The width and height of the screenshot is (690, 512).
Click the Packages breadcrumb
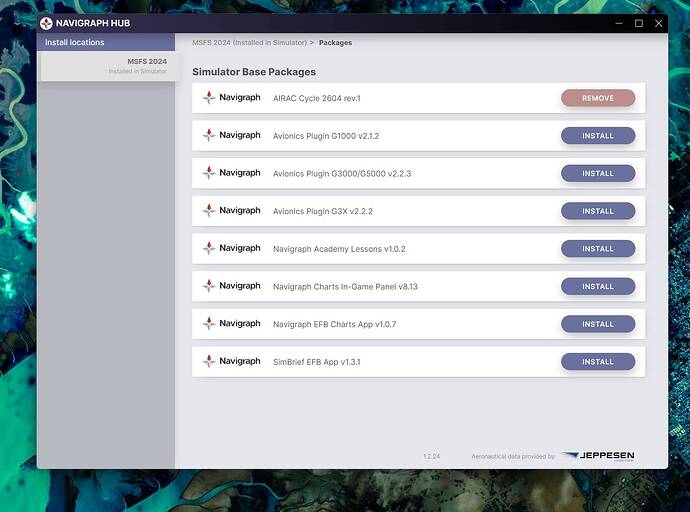pyautogui.click(x=335, y=43)
